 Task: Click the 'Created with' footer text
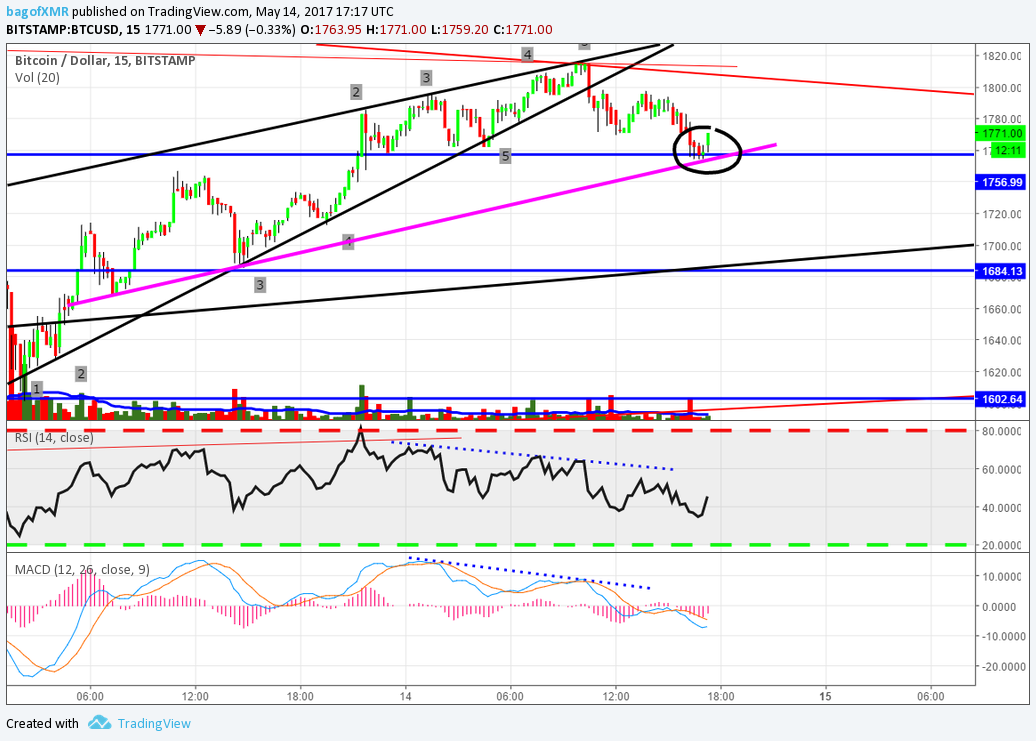(x=42, y=723)
